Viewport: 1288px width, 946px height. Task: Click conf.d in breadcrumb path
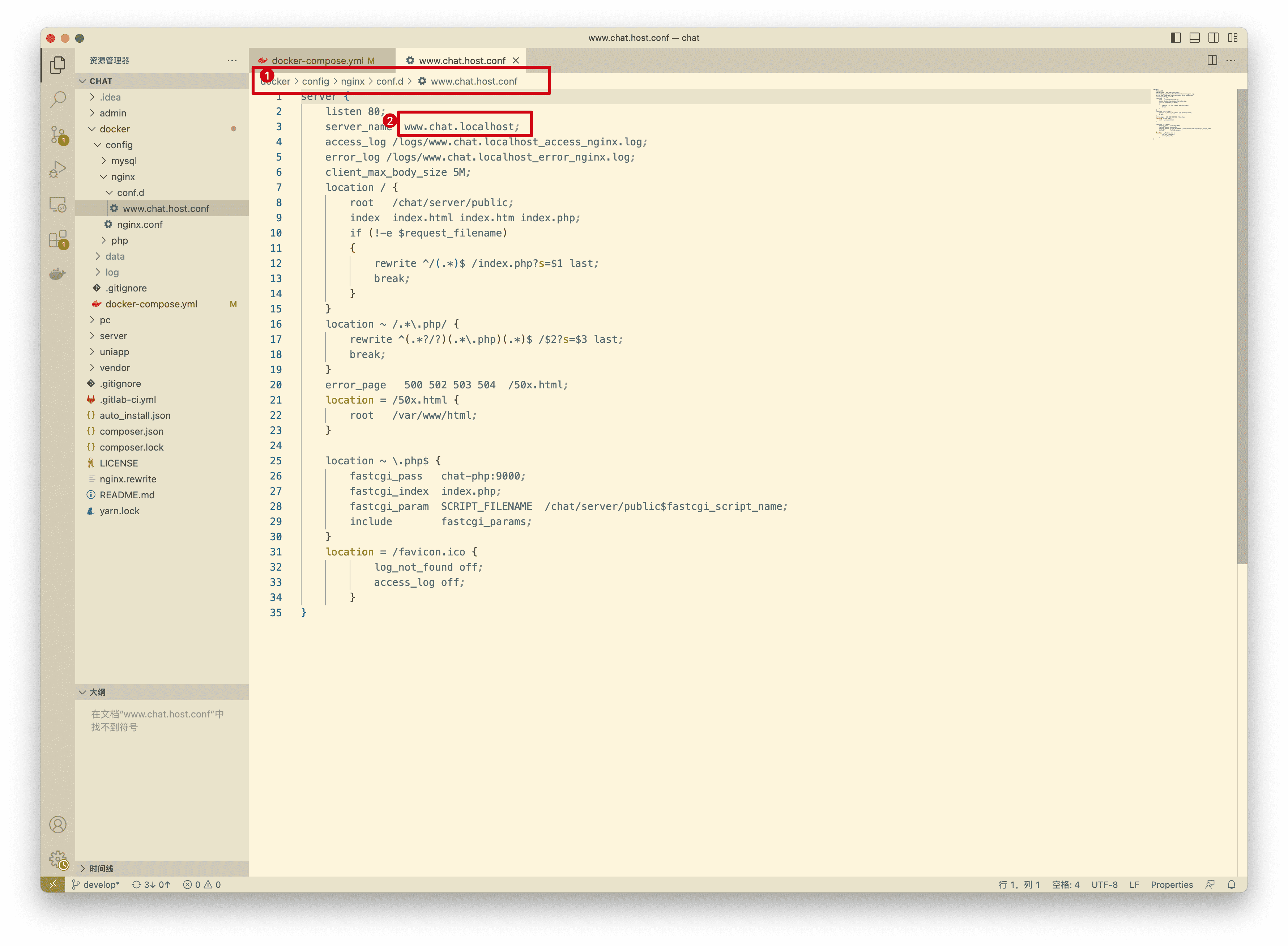(x=390, y=81)
